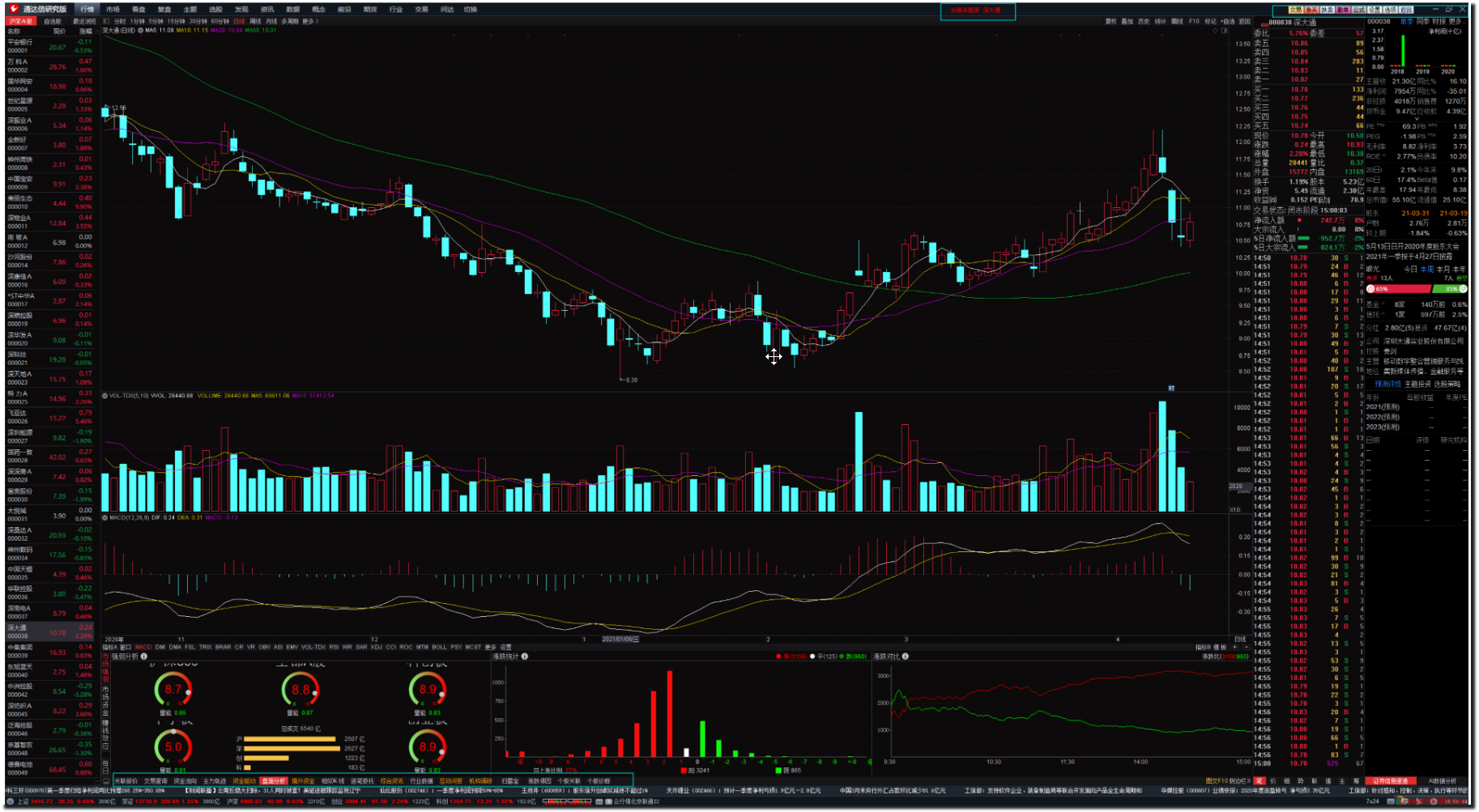Click the info icon next to 强弱分析

pyautogui.click(x=144, y=657)
